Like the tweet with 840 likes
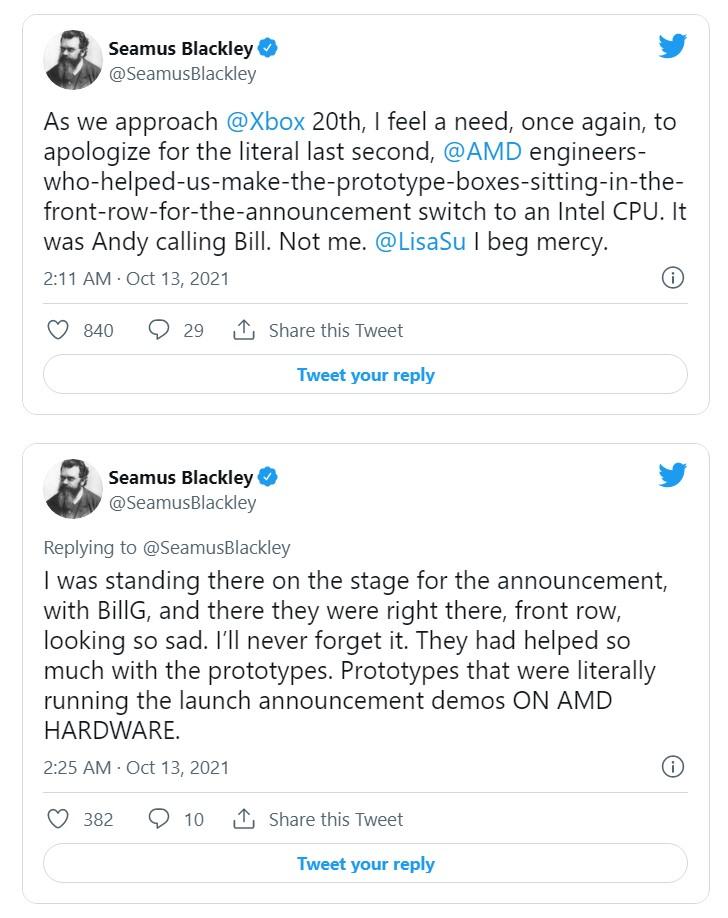The image size is (728, 918). pos(58,330)
